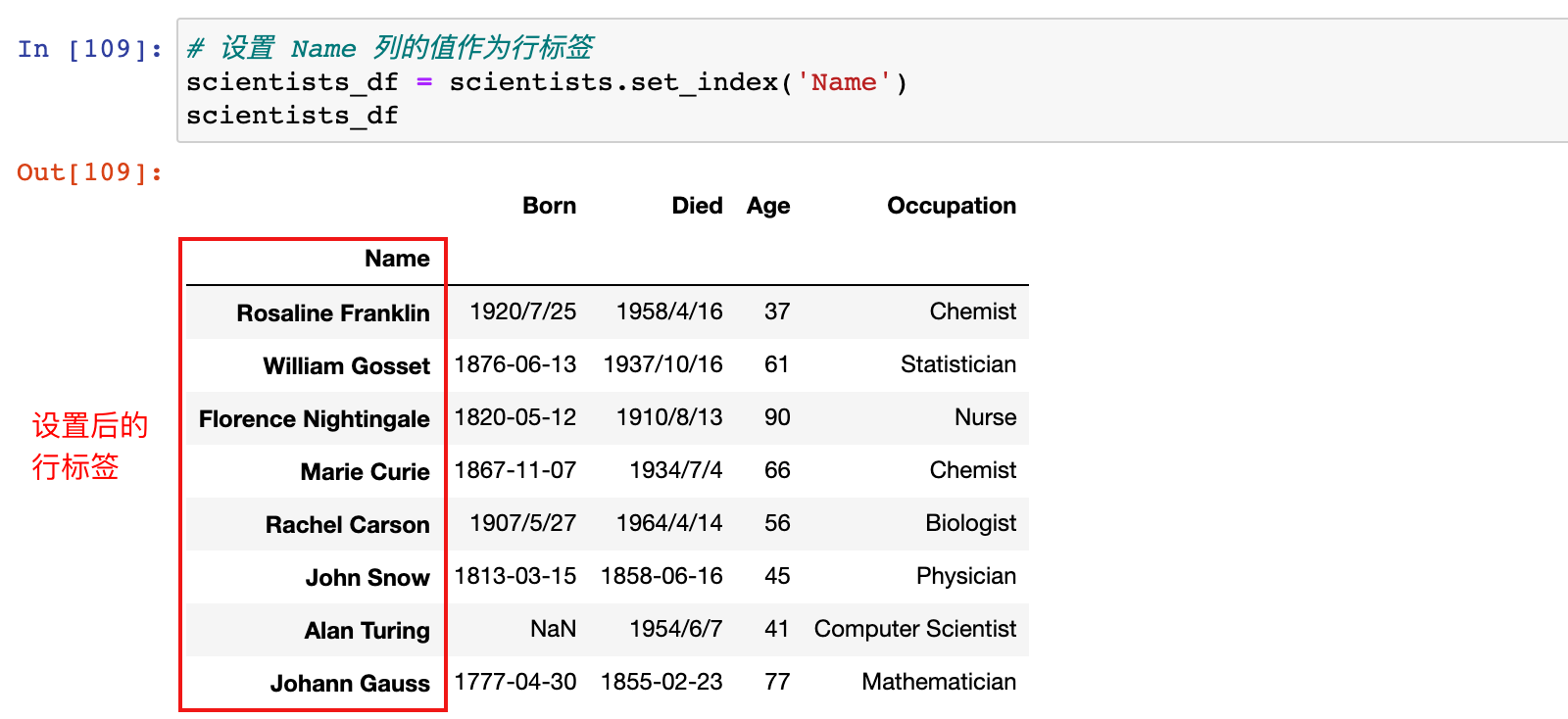Screen dimensions: 1568x719
Task: Select the John Snow row label
Action: [x=367, y=578]
